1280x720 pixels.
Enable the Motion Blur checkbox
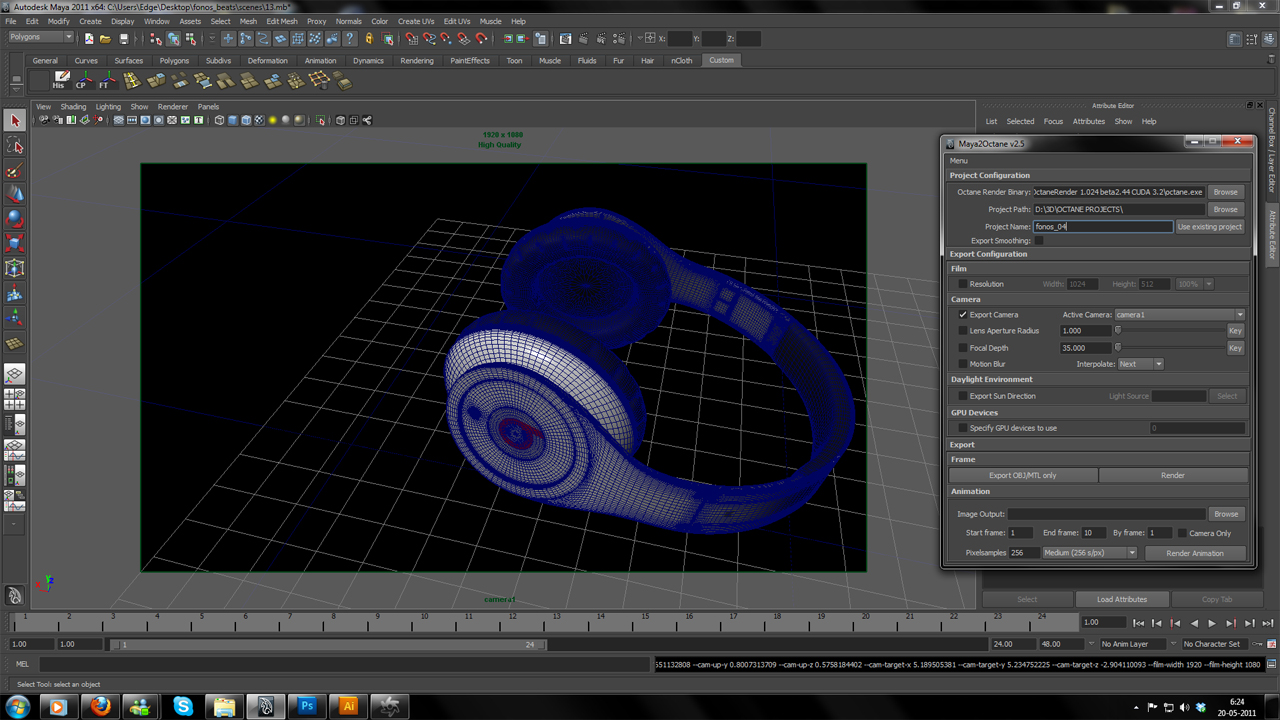(x=963, y=364)
